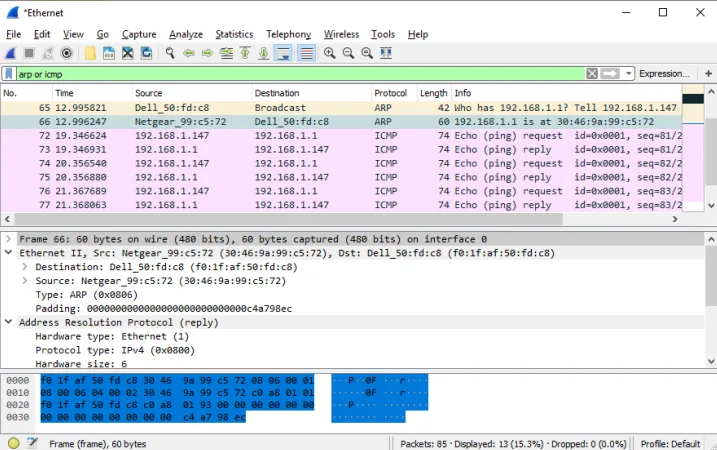Open the recent display filters dropdown
The width and height of the screenshot is (717, 450).
click(628, 74)
